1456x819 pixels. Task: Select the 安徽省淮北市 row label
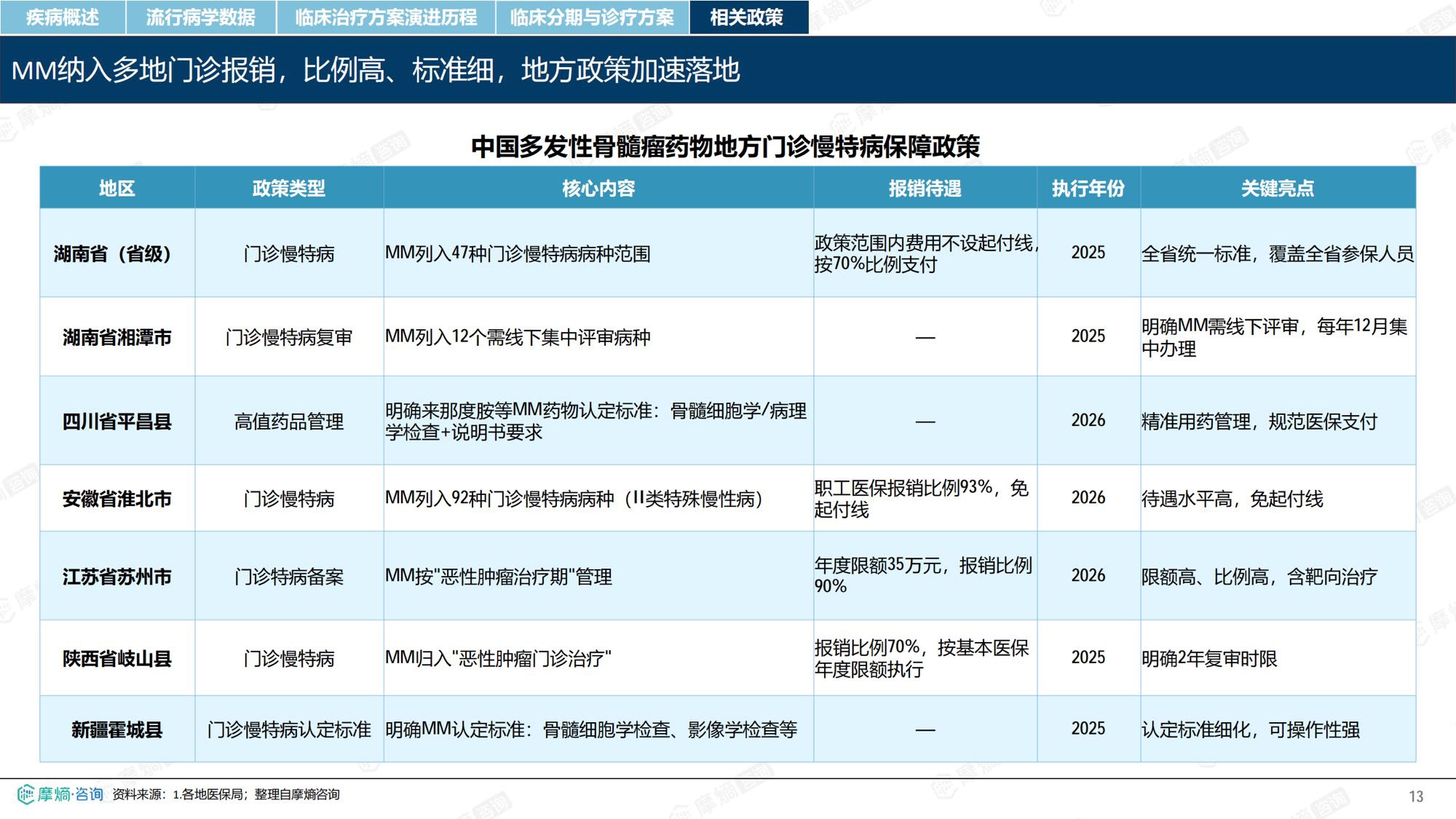(x=117, y=499)
